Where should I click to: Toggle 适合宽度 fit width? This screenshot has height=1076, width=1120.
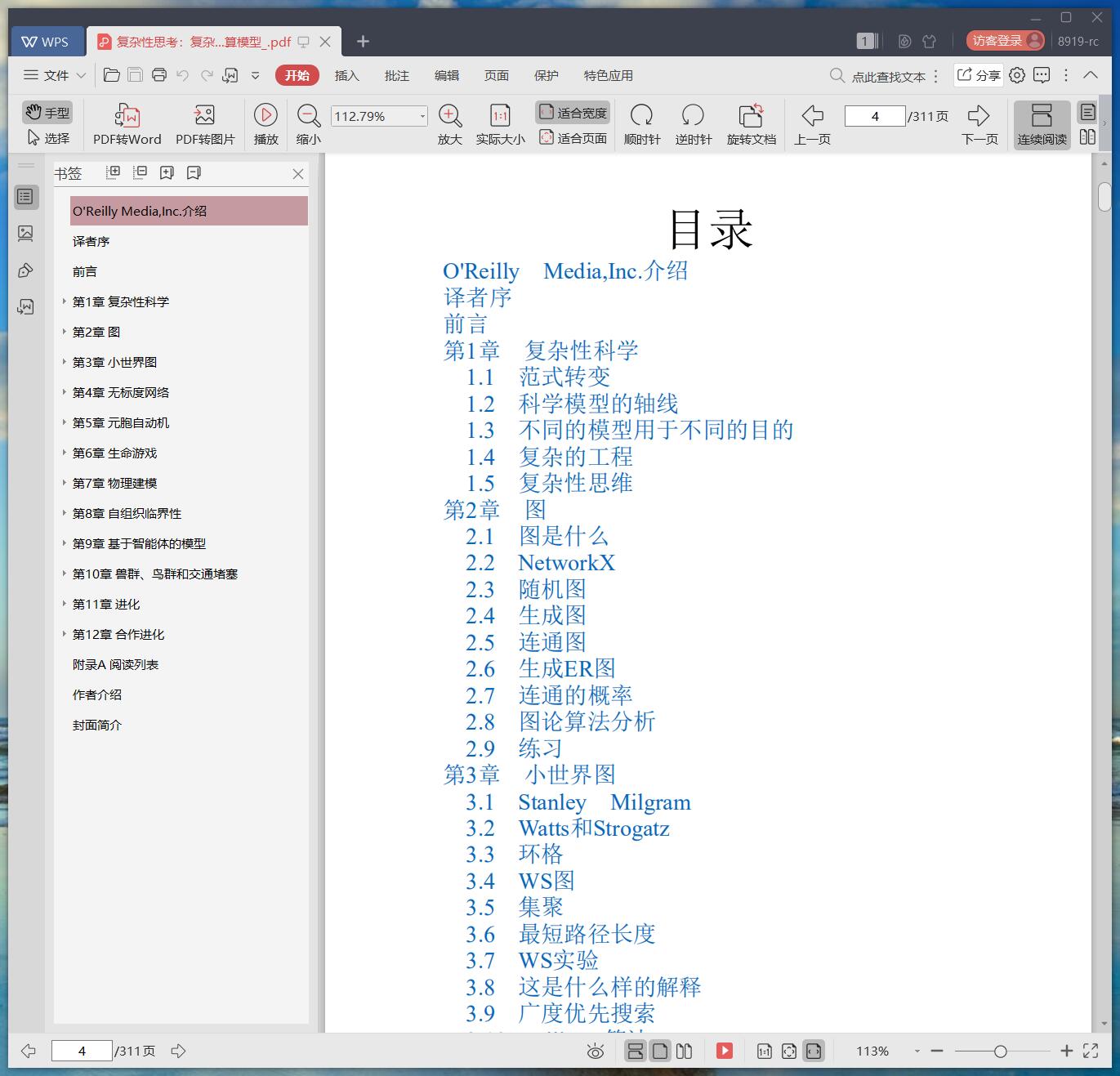573,113
